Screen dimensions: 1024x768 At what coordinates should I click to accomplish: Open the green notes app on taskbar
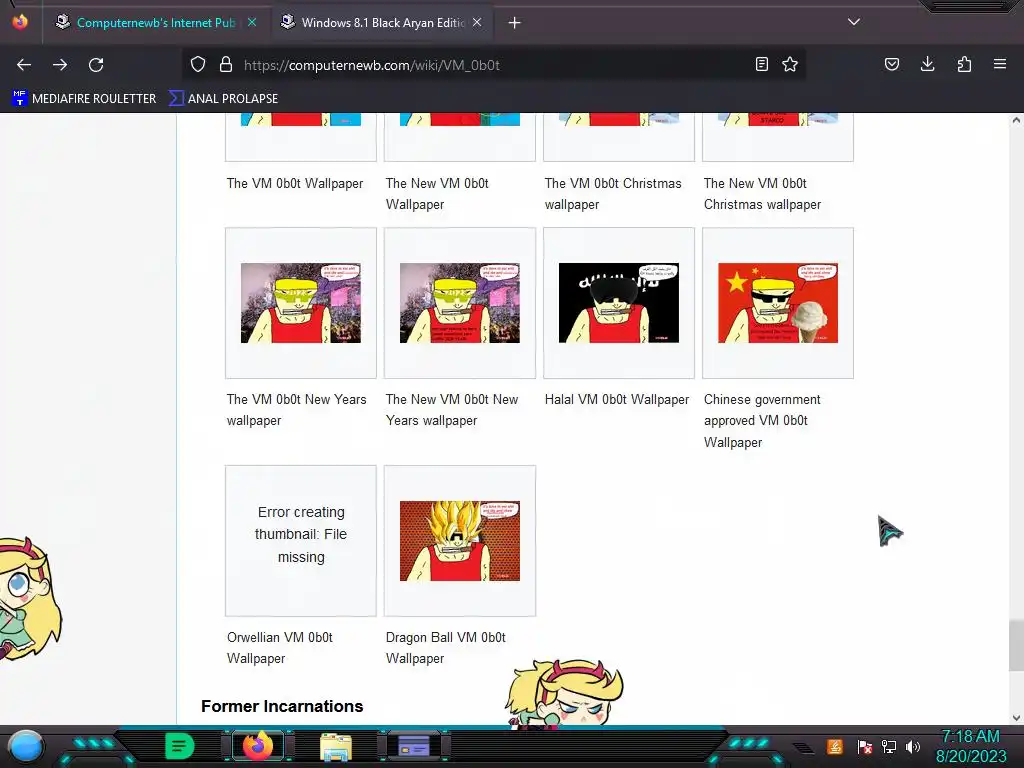(180, 746)
